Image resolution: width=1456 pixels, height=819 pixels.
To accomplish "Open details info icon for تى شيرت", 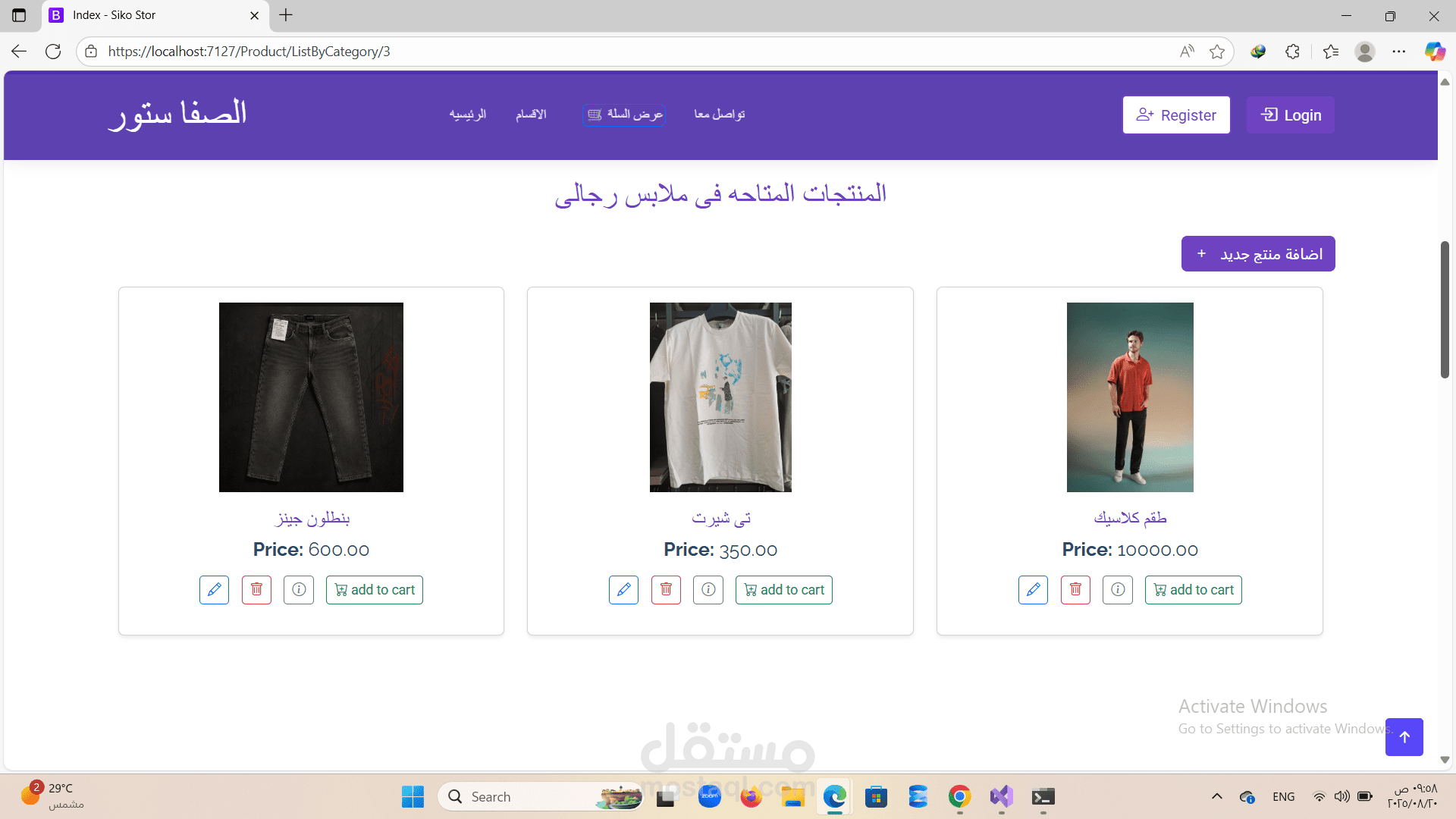I will coord(708,590).
